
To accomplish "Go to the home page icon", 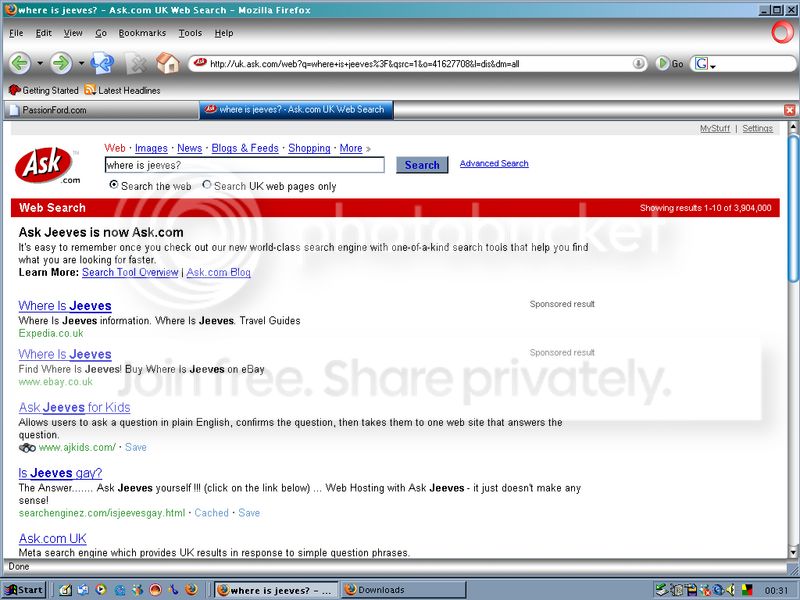I will 168,63.
